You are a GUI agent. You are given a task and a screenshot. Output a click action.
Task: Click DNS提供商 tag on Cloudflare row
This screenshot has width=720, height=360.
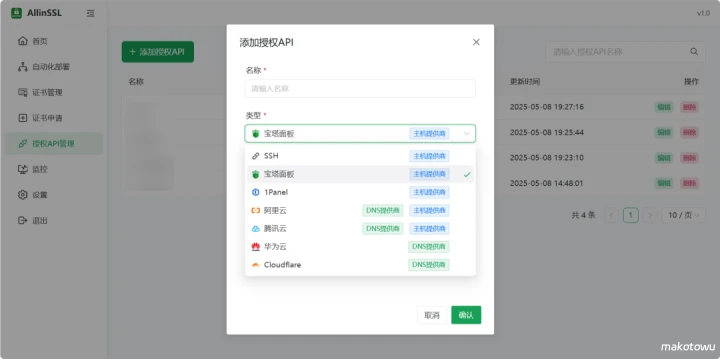point(429,265)
